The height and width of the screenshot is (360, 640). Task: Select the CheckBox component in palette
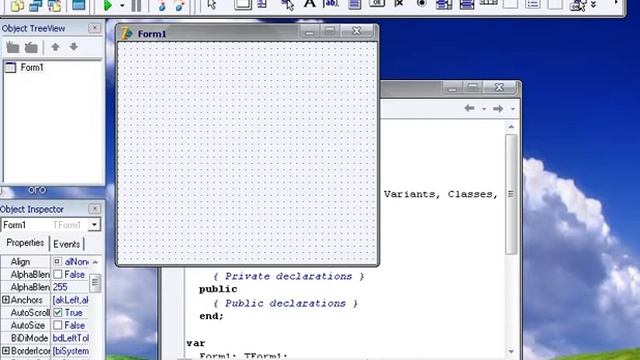pyautogui.click(x=399, y=4)
